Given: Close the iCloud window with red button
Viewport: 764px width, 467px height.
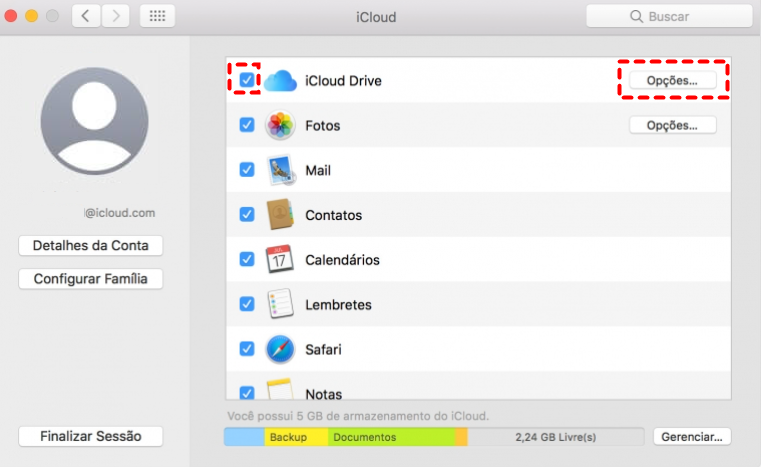Looking at the screenshot, I should (11, 16).
